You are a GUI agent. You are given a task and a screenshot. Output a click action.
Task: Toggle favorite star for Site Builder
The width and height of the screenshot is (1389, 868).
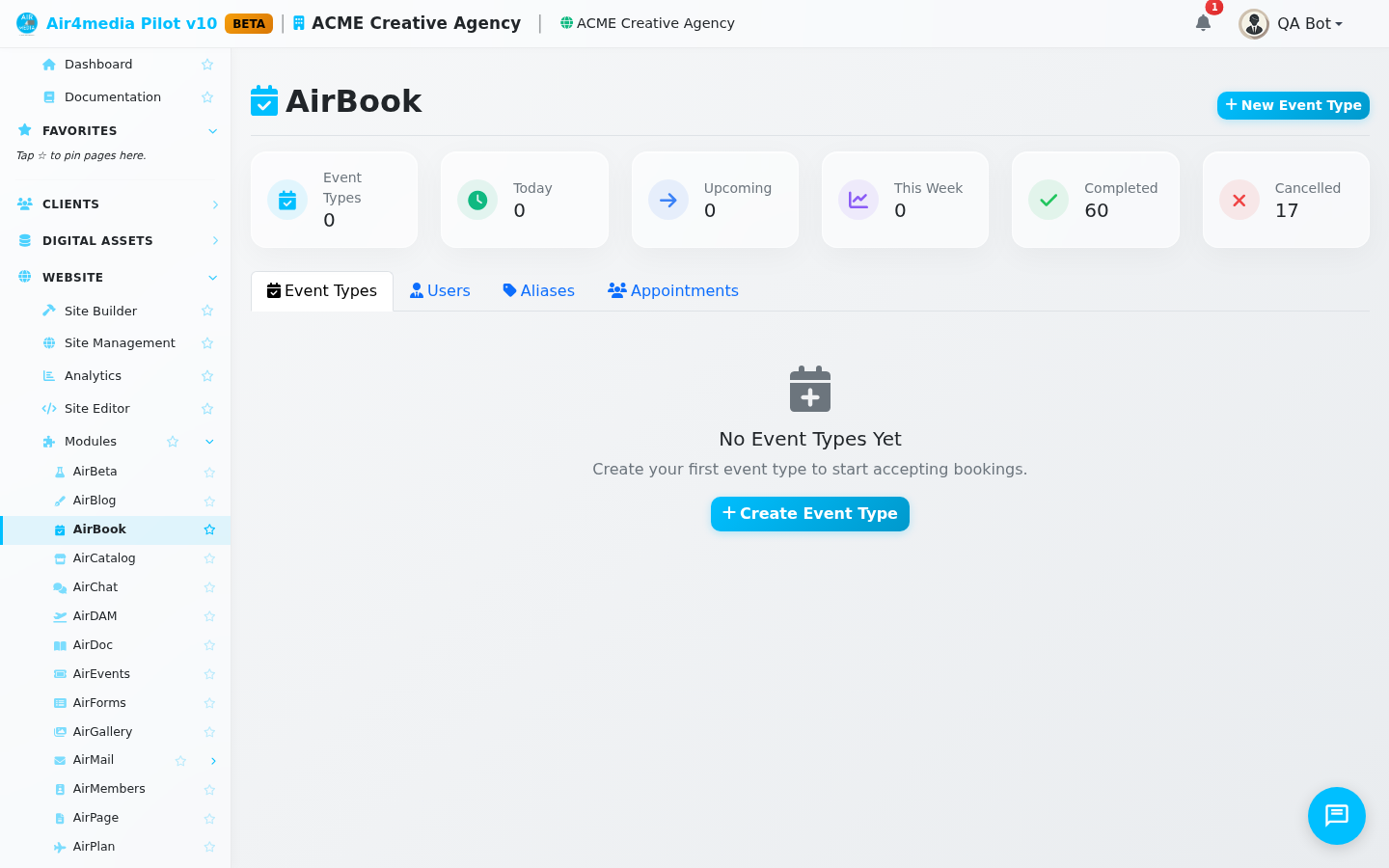pyautogui.click(x=207, y=311)
